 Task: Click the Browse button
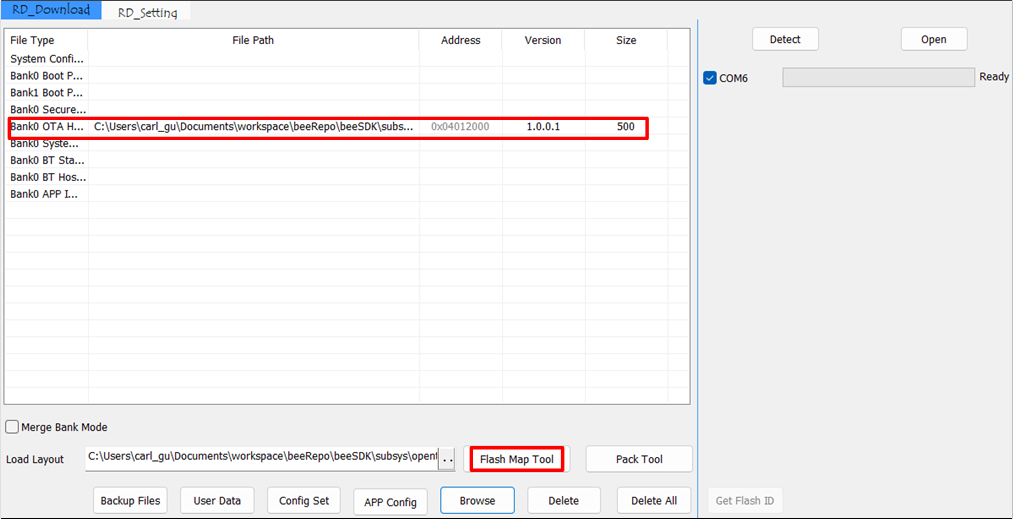[477, 500]
